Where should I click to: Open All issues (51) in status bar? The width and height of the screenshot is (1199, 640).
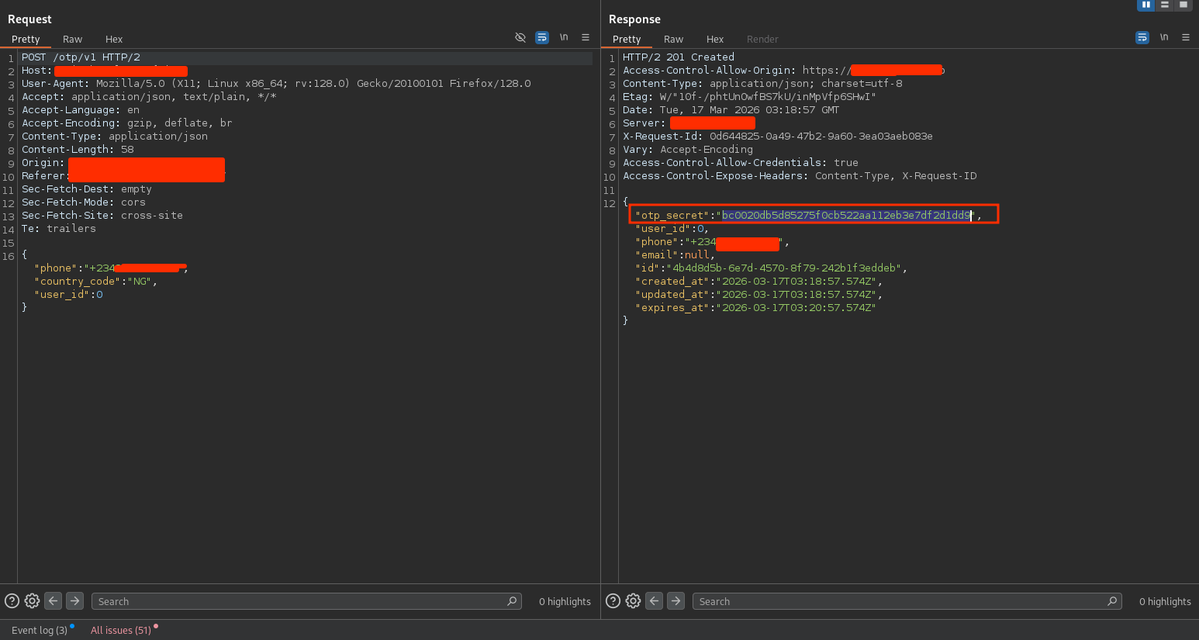[x=123, y=630]
